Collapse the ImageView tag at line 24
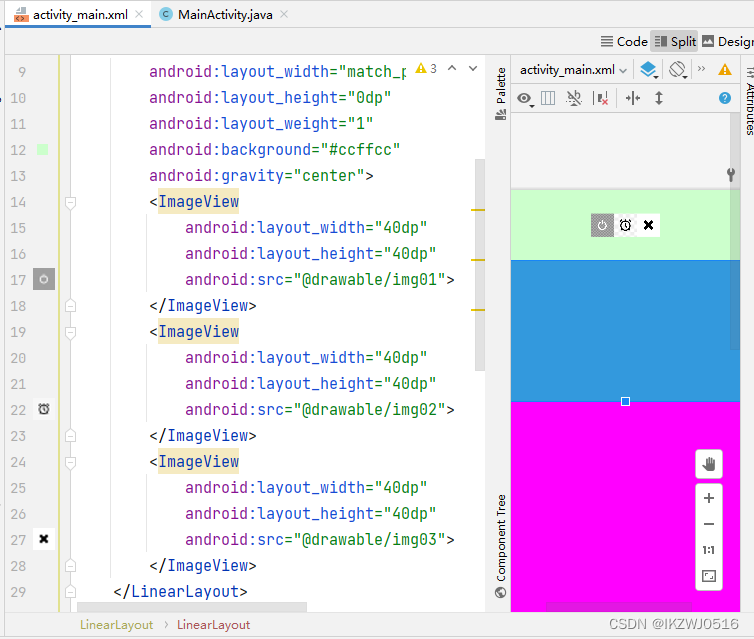The image size is (754, 639). 70,462
